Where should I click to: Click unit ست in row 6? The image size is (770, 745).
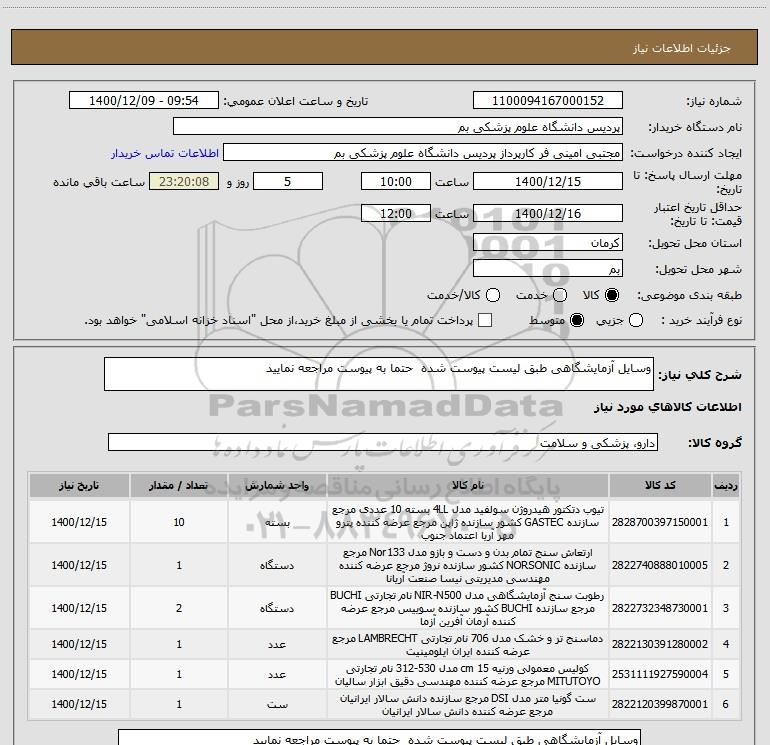[277, 704]
